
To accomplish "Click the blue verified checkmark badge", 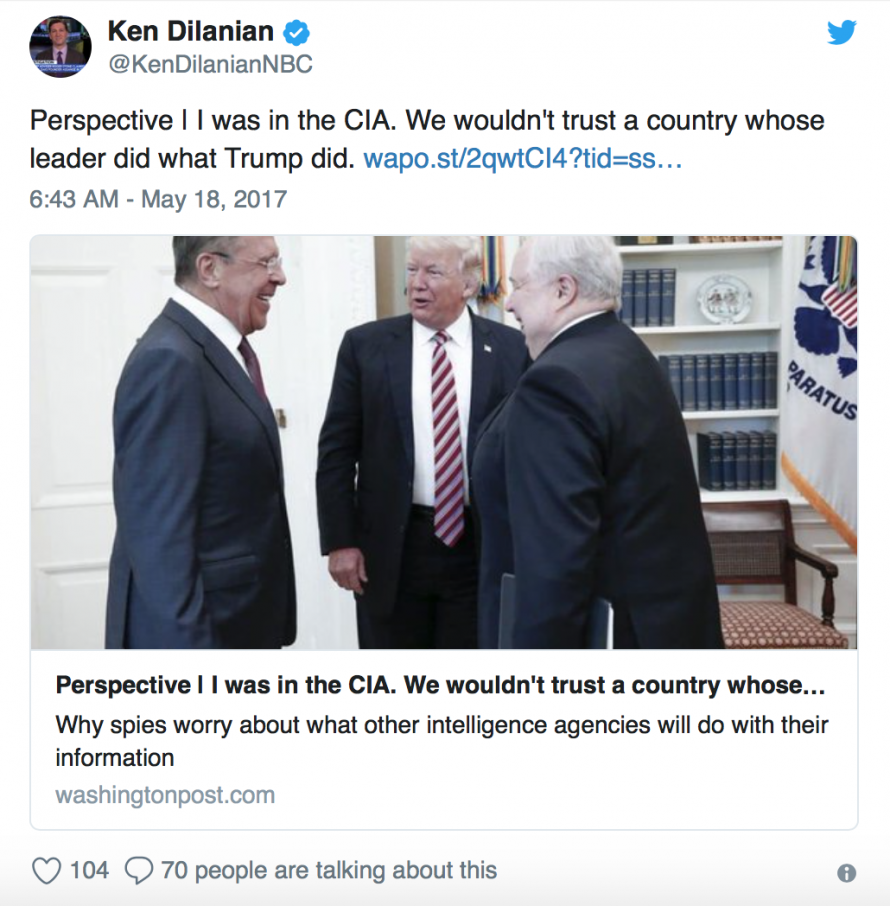I will click(x=296, y=33).
